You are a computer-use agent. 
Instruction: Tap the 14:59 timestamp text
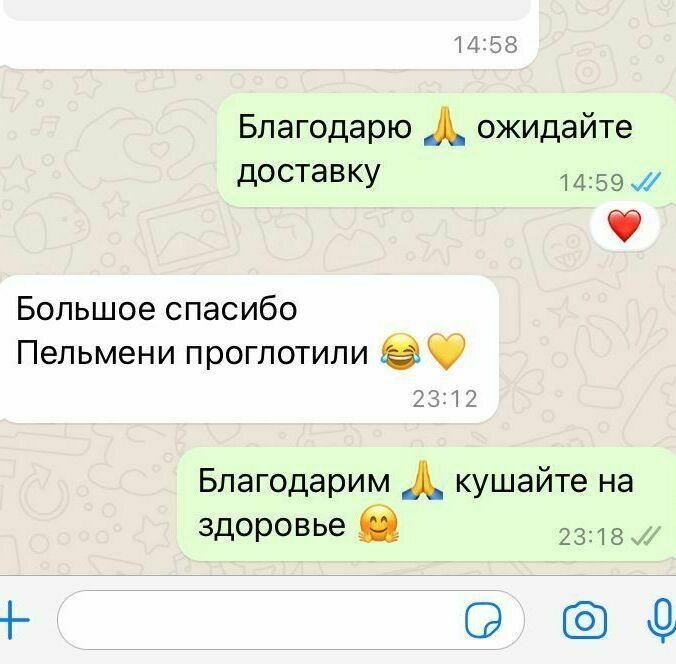[x=592, y=182]
